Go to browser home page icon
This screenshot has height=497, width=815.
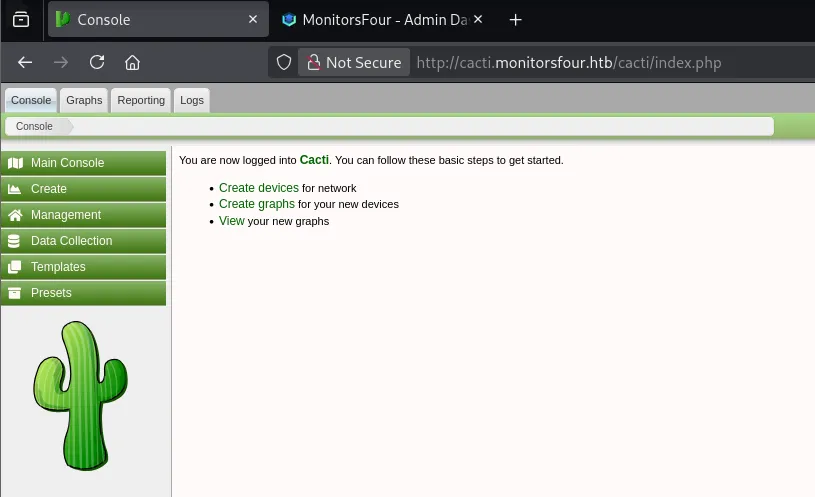[132, 62]
